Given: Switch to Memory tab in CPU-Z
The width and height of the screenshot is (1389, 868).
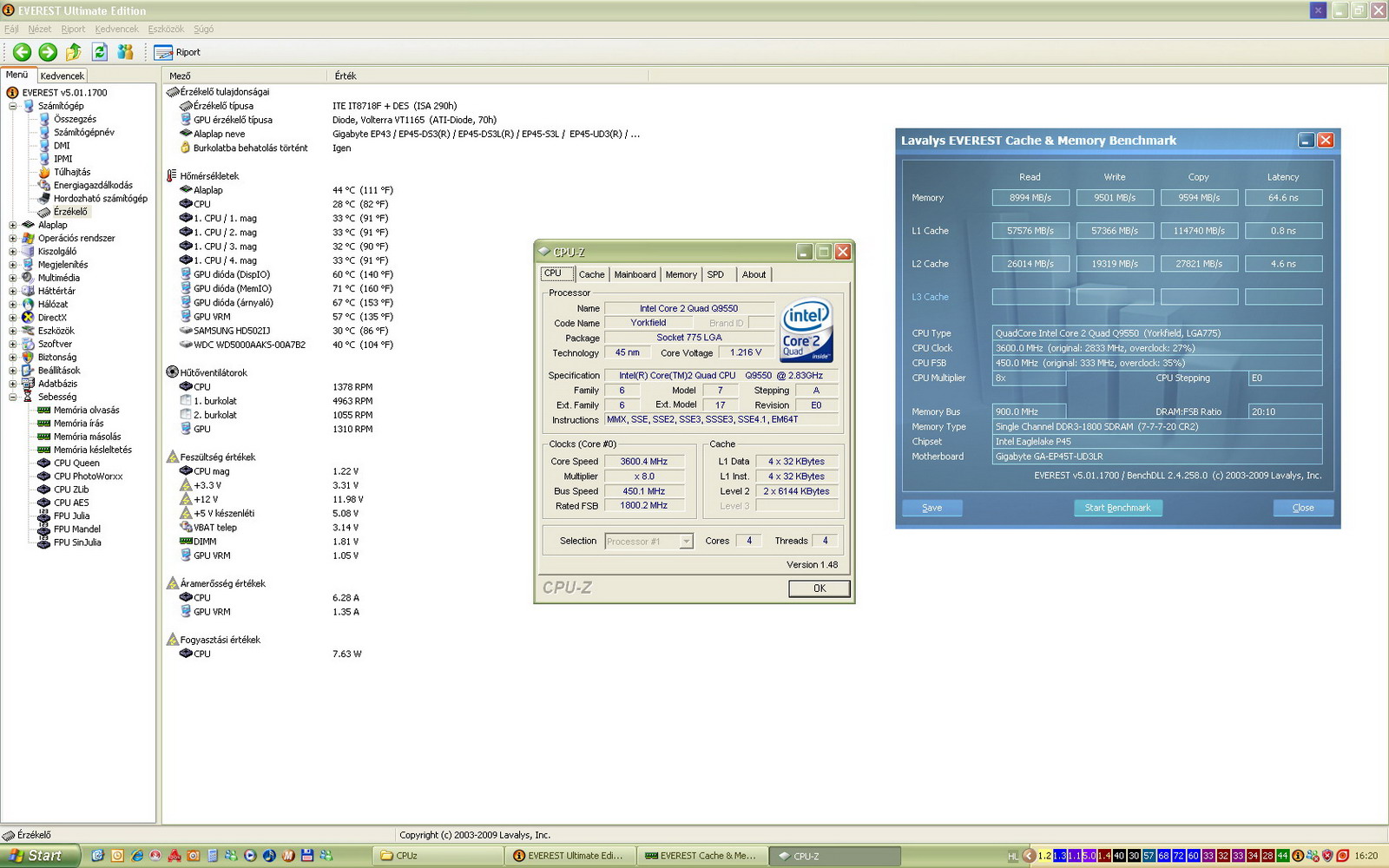Looking at the screenshot, I should pyautogui.click(x=681, y=274).
